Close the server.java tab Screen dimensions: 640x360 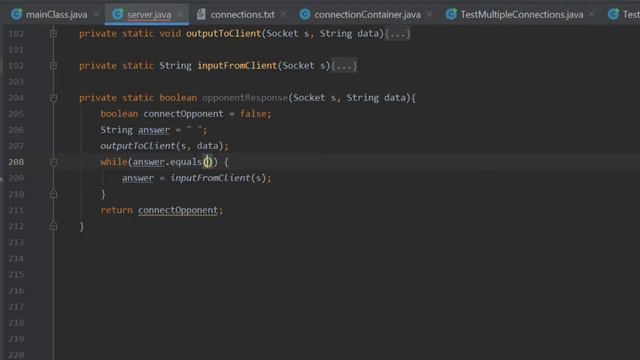(180, 14)
